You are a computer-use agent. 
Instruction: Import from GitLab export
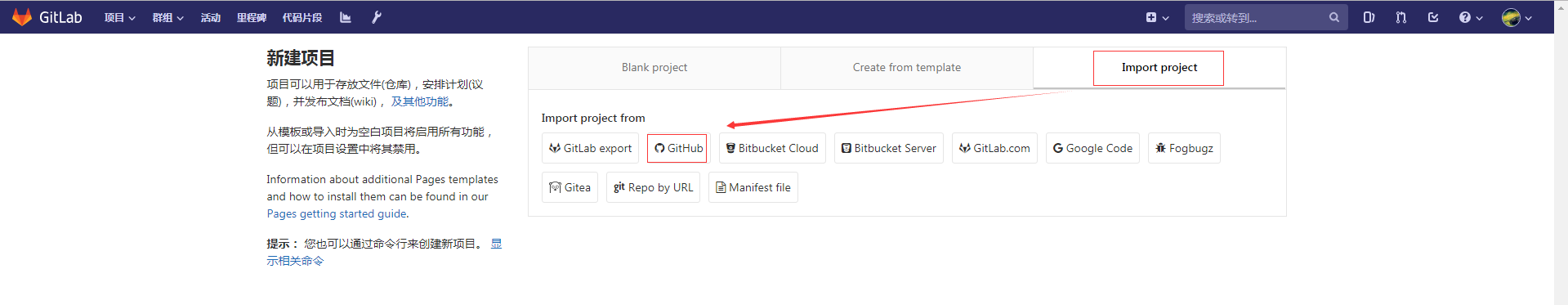pyautogui.click(x=590, y=148)
